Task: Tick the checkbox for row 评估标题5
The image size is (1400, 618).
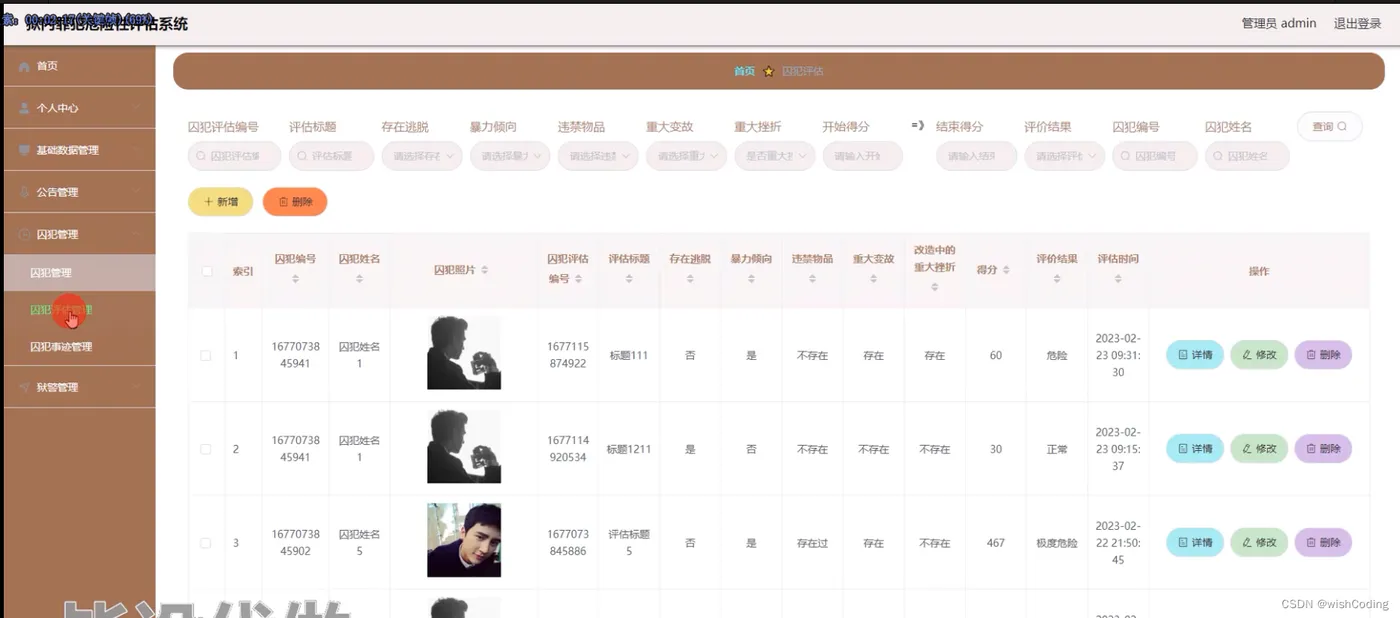Action: click(x=206, y=543)
